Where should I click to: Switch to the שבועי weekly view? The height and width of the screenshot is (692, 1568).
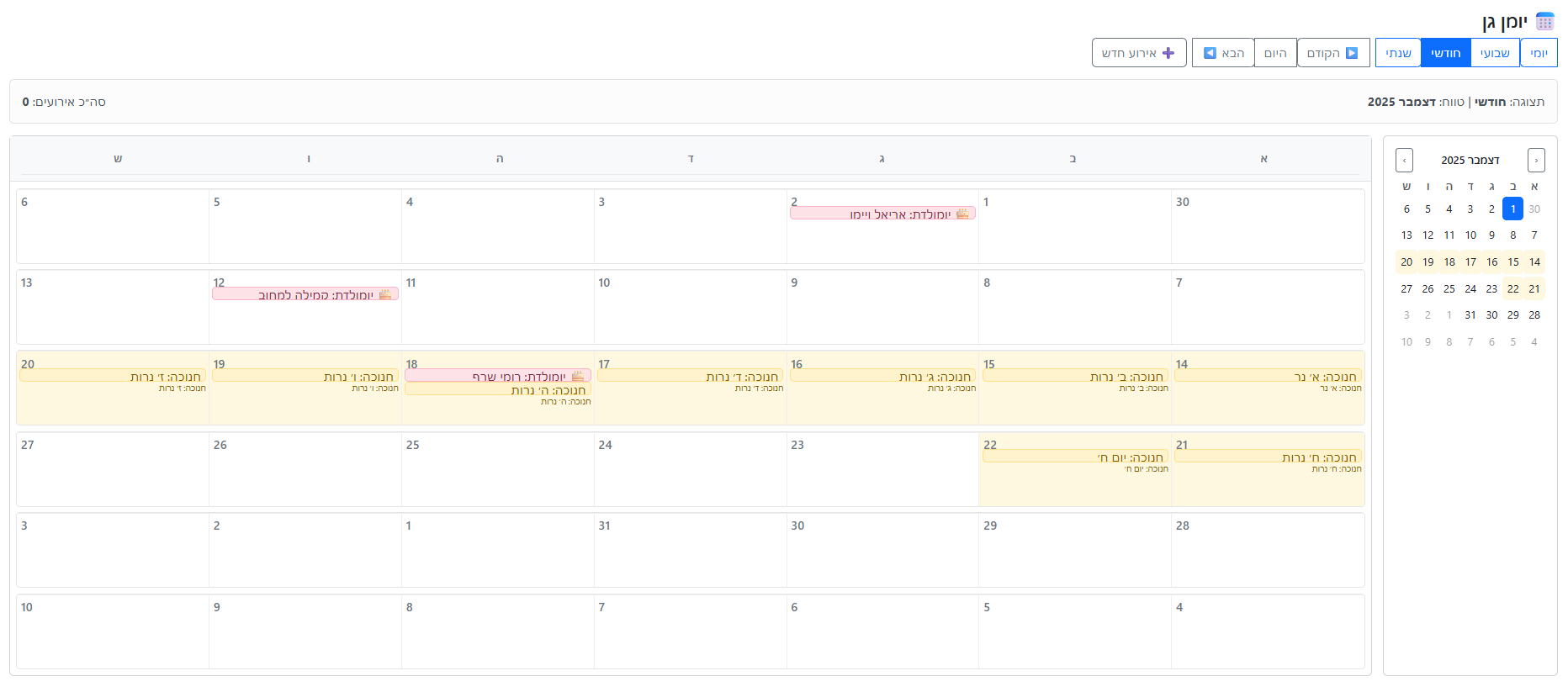(x=1495, y=53)
